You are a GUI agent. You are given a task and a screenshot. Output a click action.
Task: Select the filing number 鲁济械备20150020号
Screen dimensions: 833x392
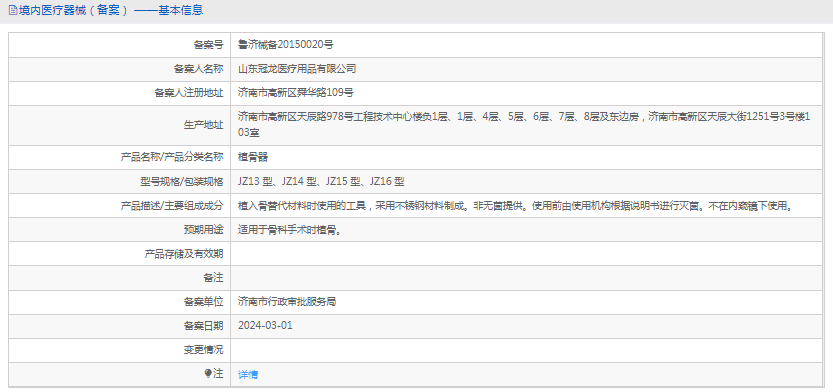[286, 45]
